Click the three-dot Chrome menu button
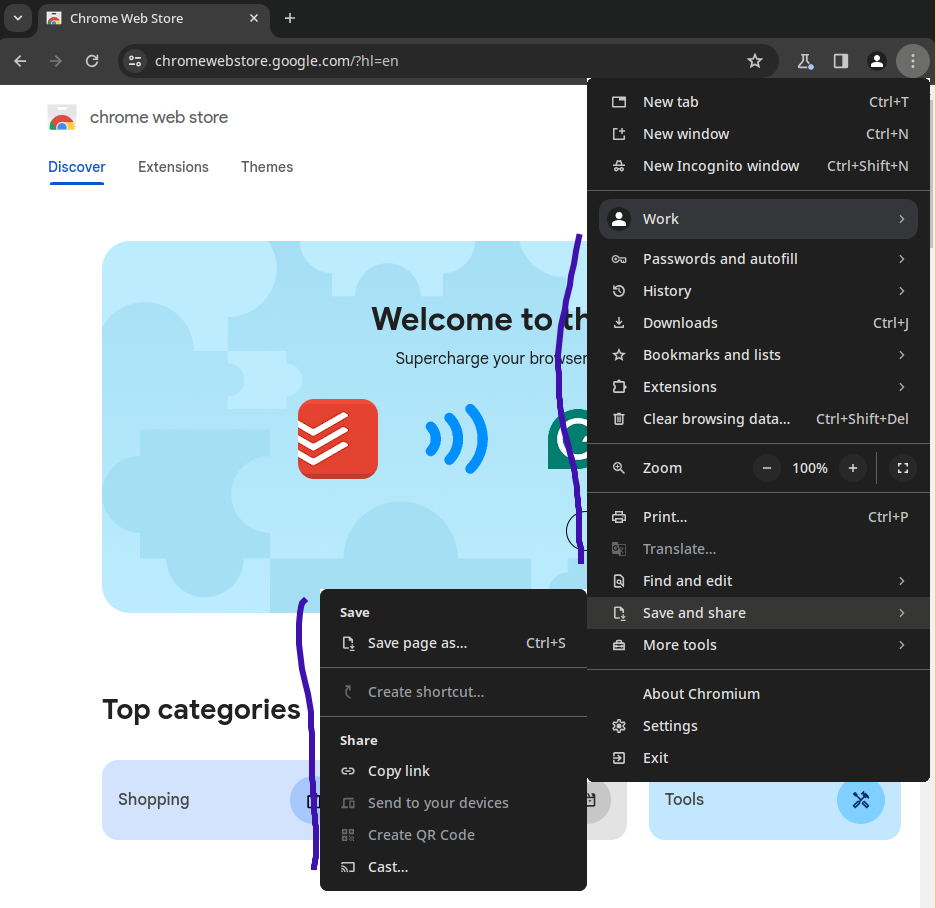936x908 pixels. 913,61
